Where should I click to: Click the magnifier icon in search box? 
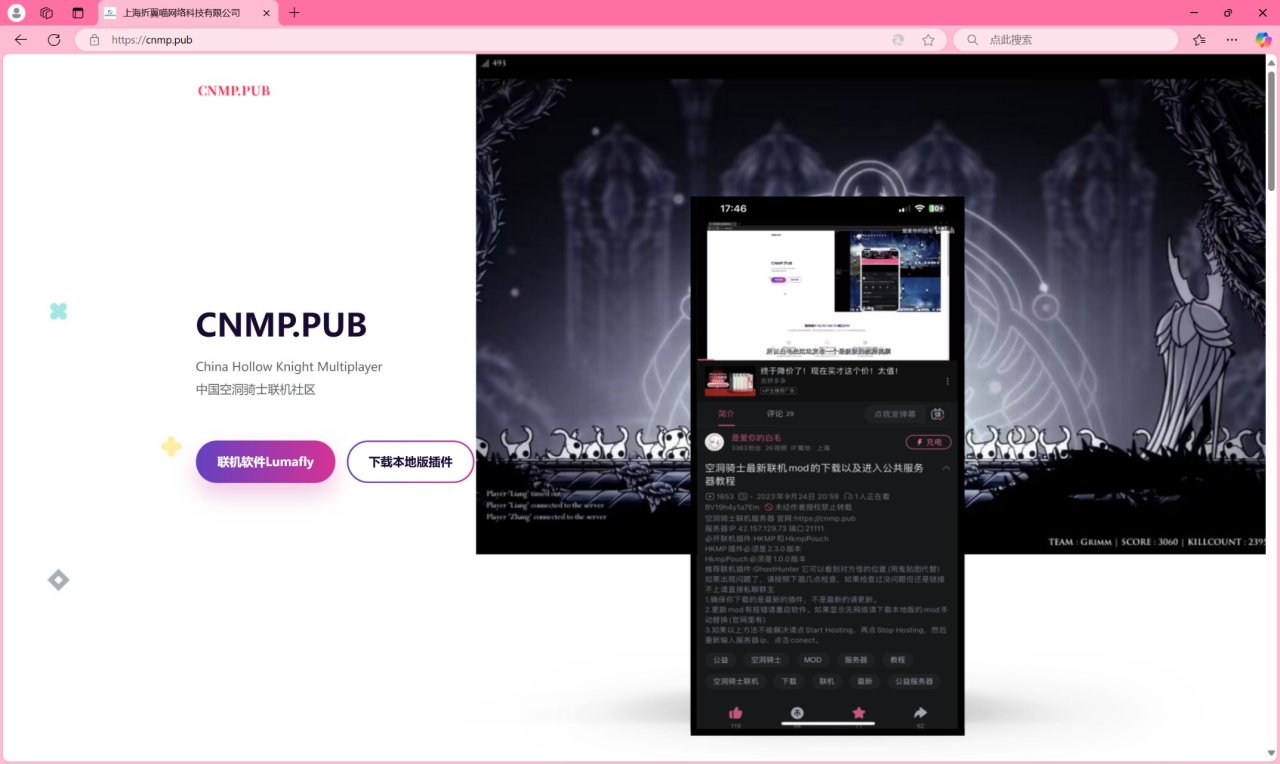[x=972, y=40]
